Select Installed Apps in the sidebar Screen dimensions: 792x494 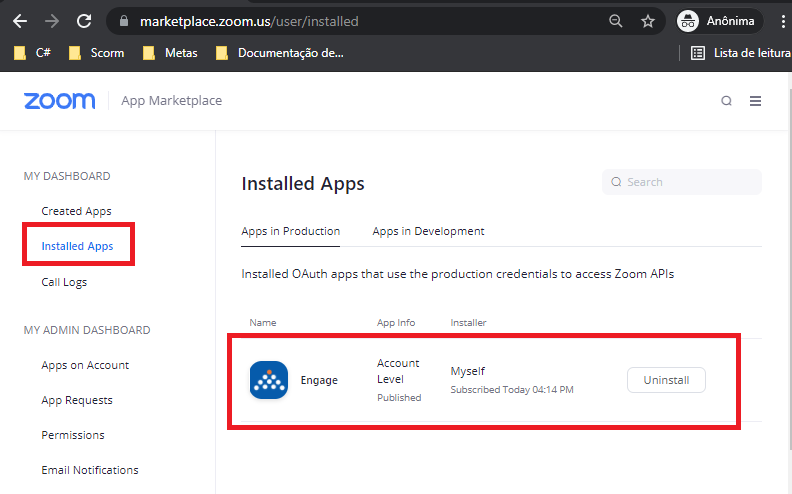[x=77, y=246]
